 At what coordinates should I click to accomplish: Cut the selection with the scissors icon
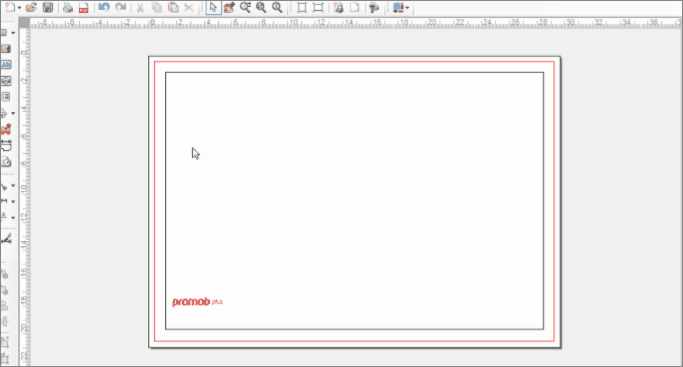140,7
